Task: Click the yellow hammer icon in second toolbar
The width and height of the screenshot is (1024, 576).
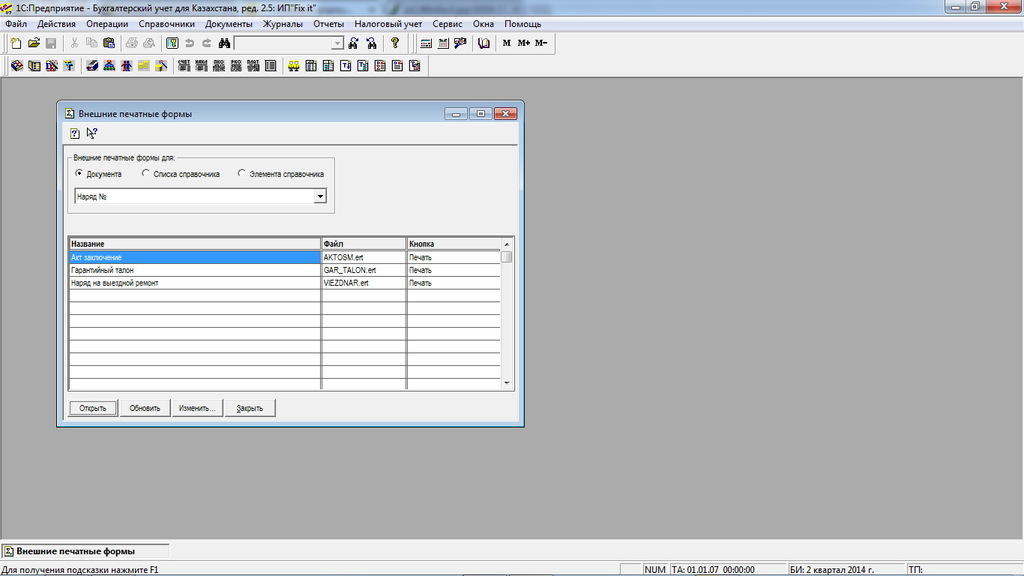Action: click(x=161, y=66)
